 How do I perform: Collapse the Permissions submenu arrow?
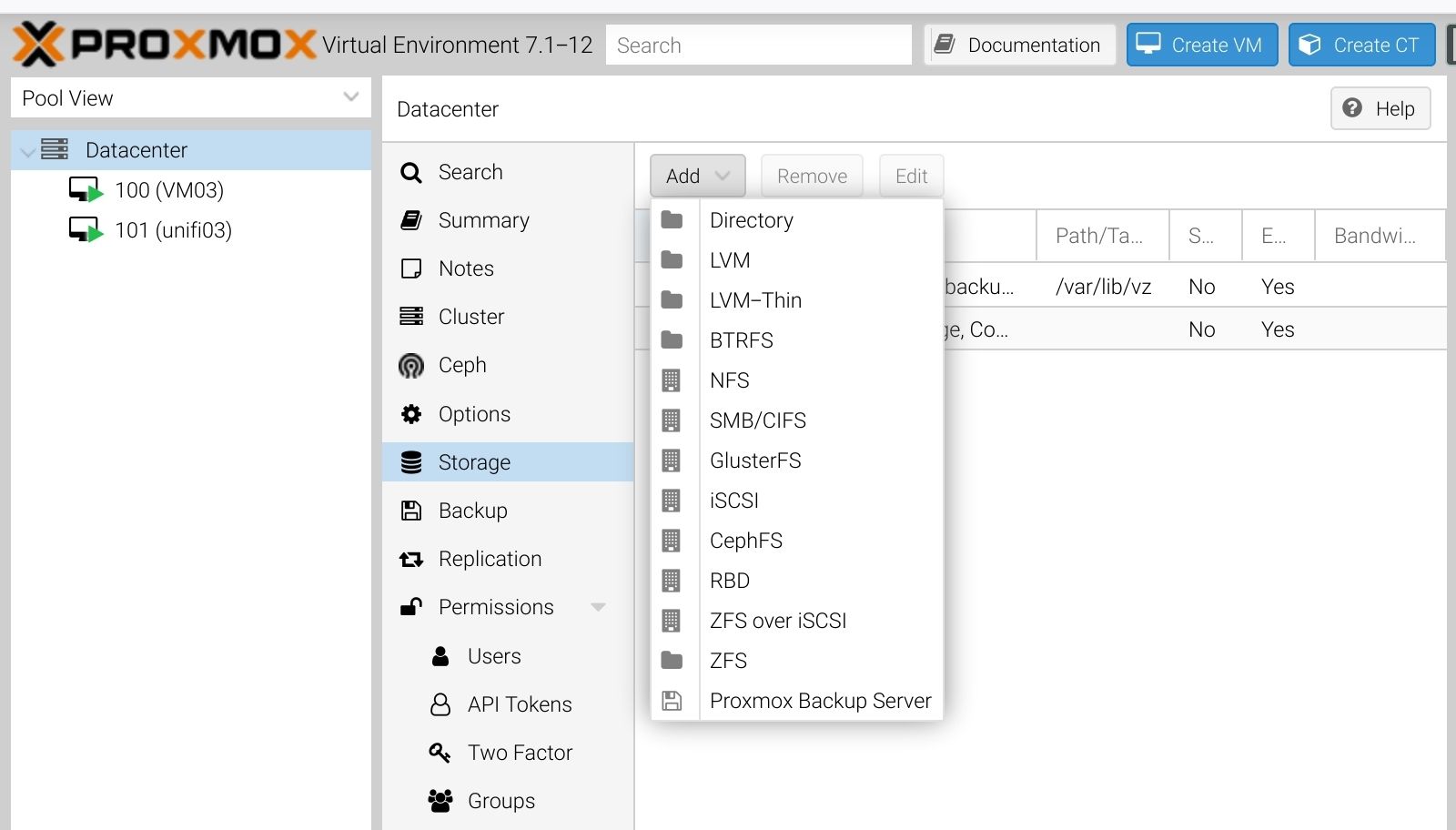[598, 607]
